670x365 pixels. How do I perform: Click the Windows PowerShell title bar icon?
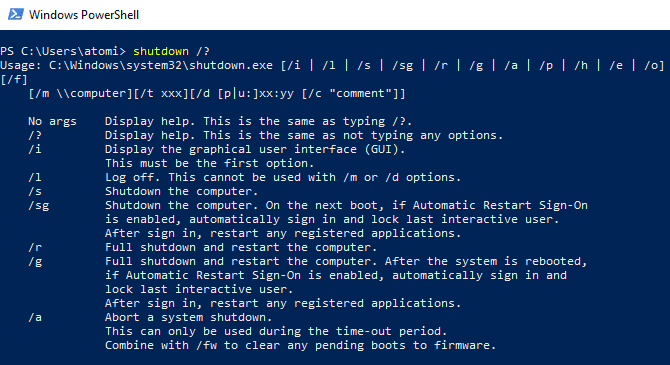(x=16, y=15)
